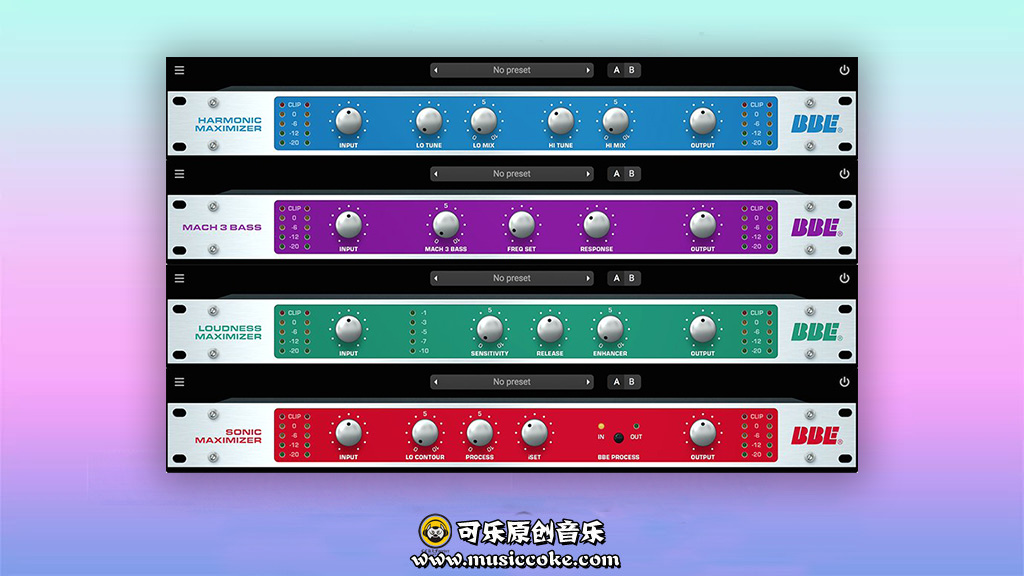Viewport: 1024px width, 576px height.
Task: Click the Mach 3 Bass OUTPUT knob
Action: pos(703,225)
